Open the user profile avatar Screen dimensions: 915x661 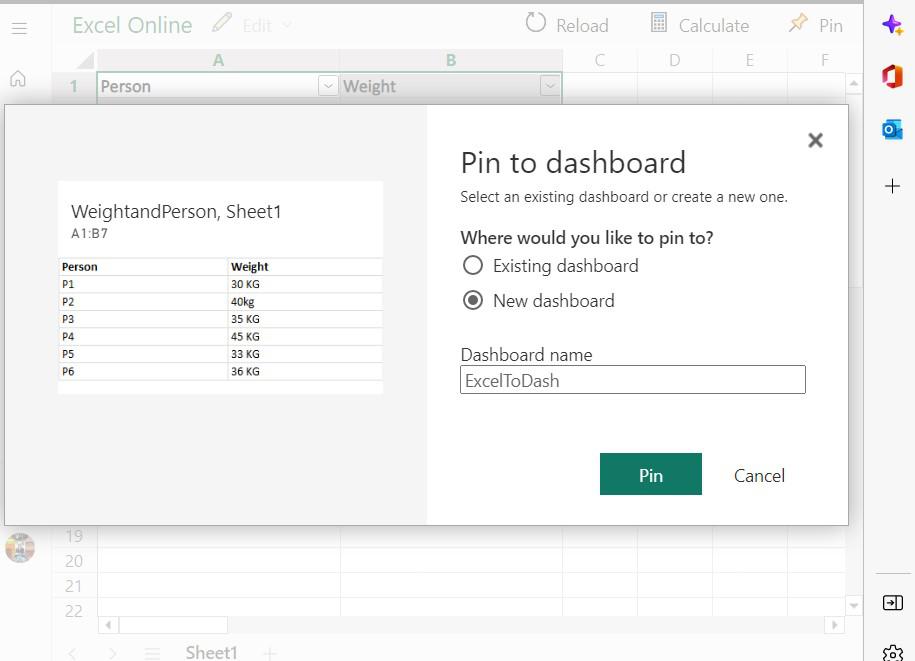[x=20, y=547]
